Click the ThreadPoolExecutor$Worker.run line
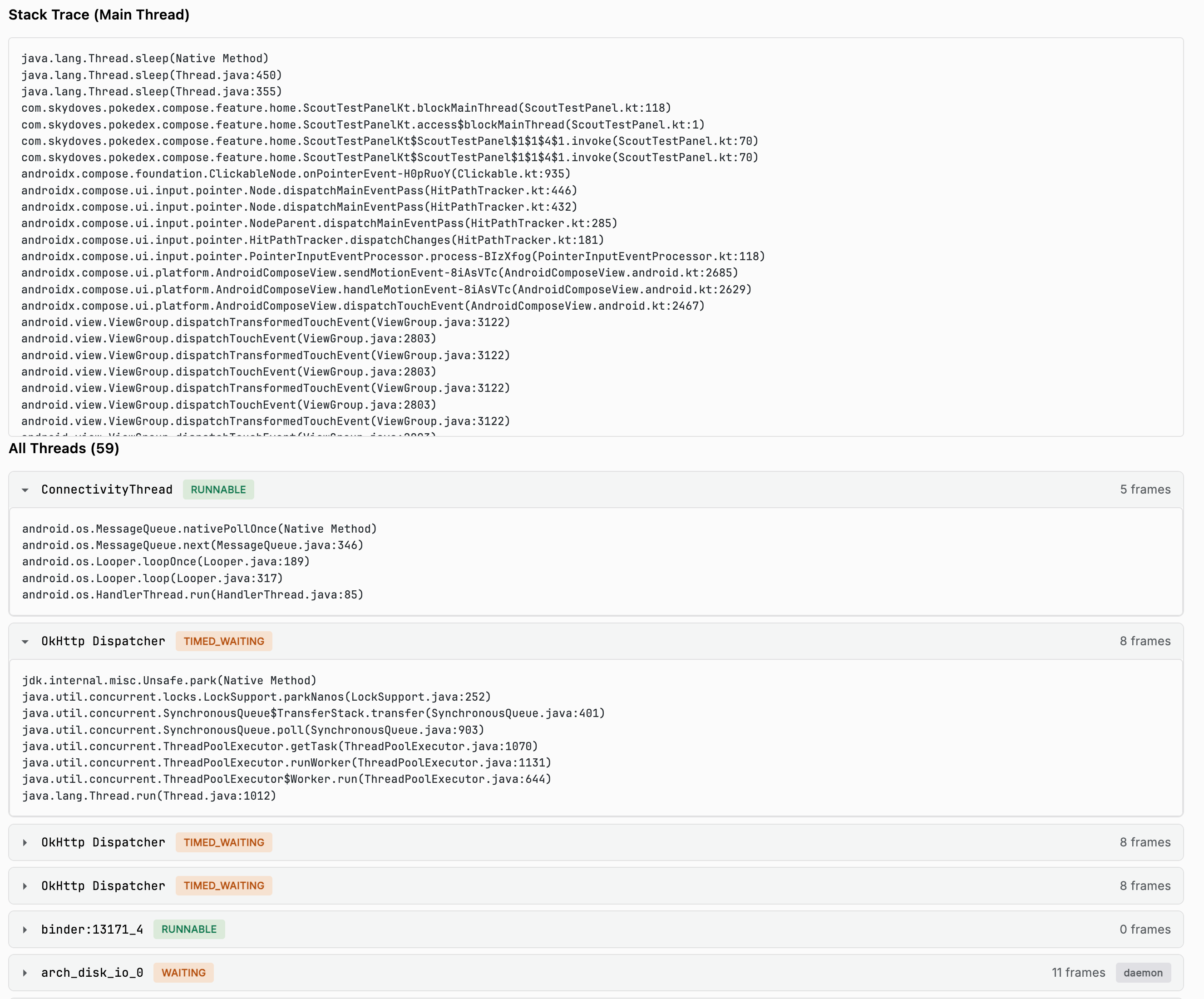Screen dimensions: 1204x999 286,779
